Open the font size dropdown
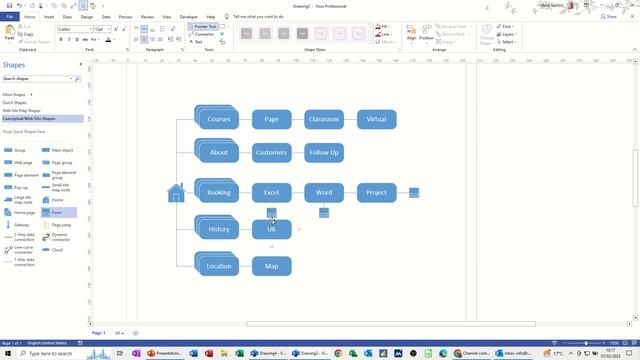This screenshot has width=640, height=360. click(x=109, y=29)
